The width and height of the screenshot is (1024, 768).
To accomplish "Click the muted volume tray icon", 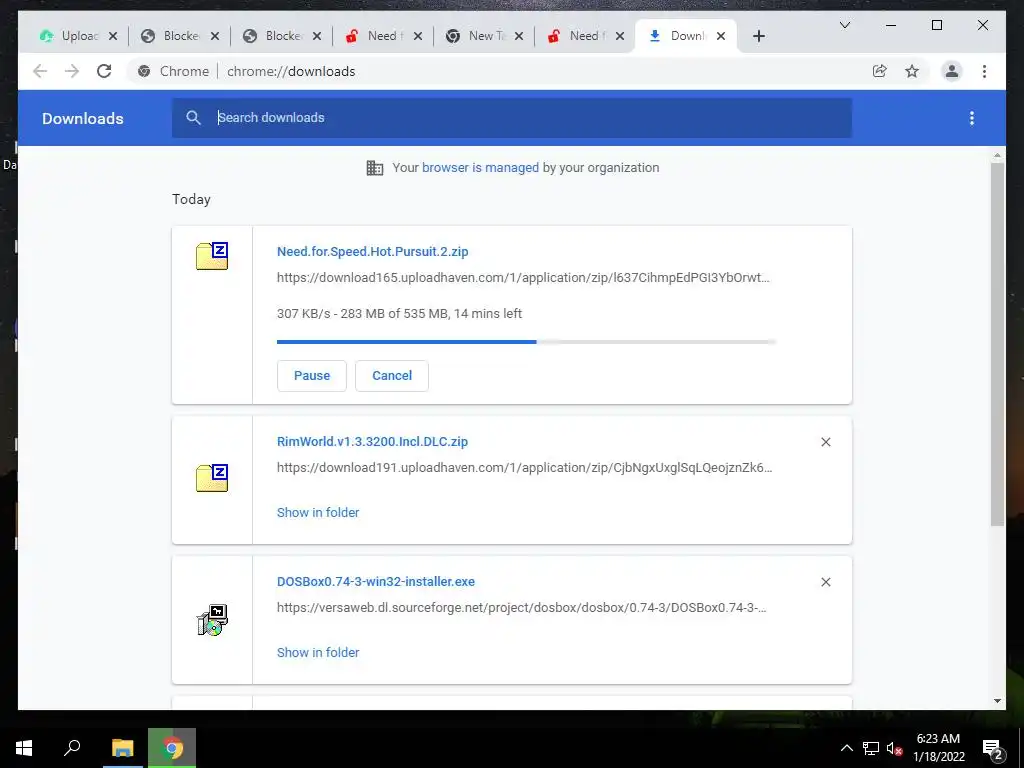I will pyautogui.click(x=895, y=748).
